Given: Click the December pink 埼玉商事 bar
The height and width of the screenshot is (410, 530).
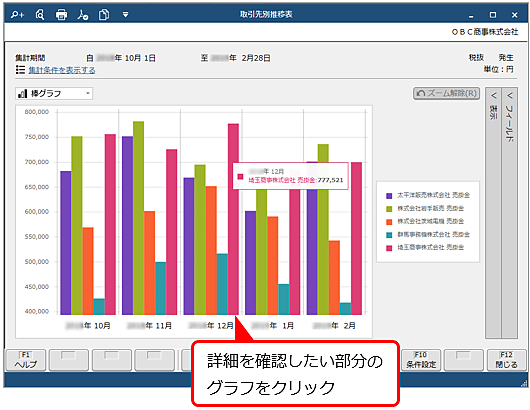Looking at the screenshot, I should point(233,219).
